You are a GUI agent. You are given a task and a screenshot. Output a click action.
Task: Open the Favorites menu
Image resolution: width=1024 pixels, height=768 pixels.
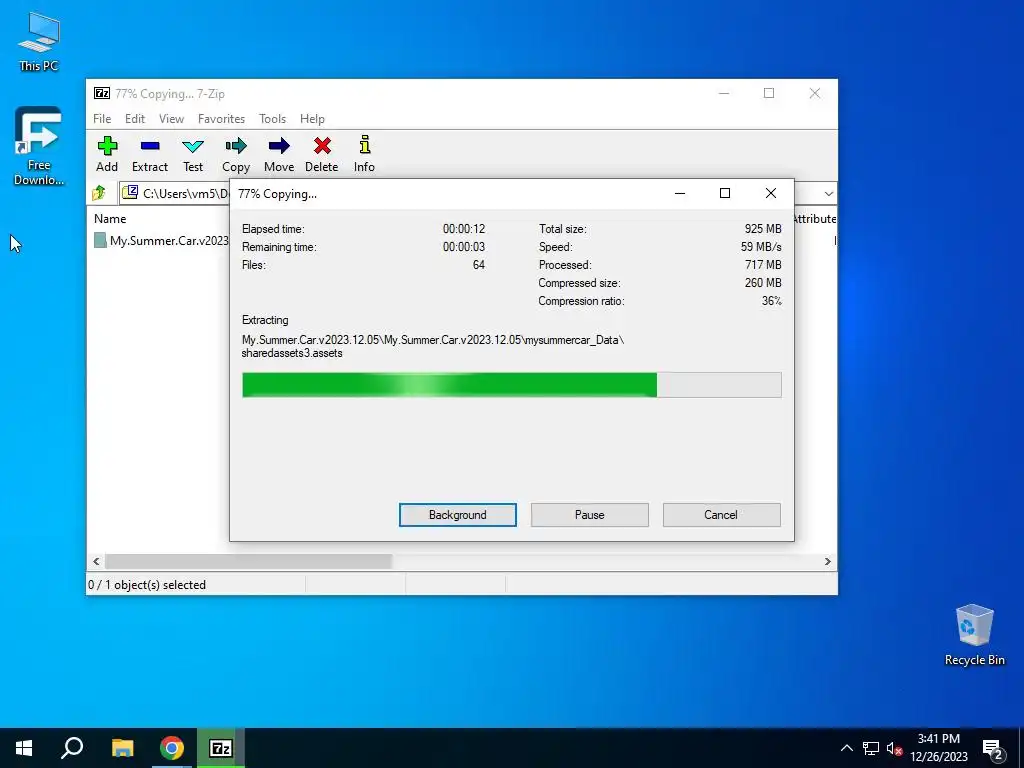pos(221,119)
